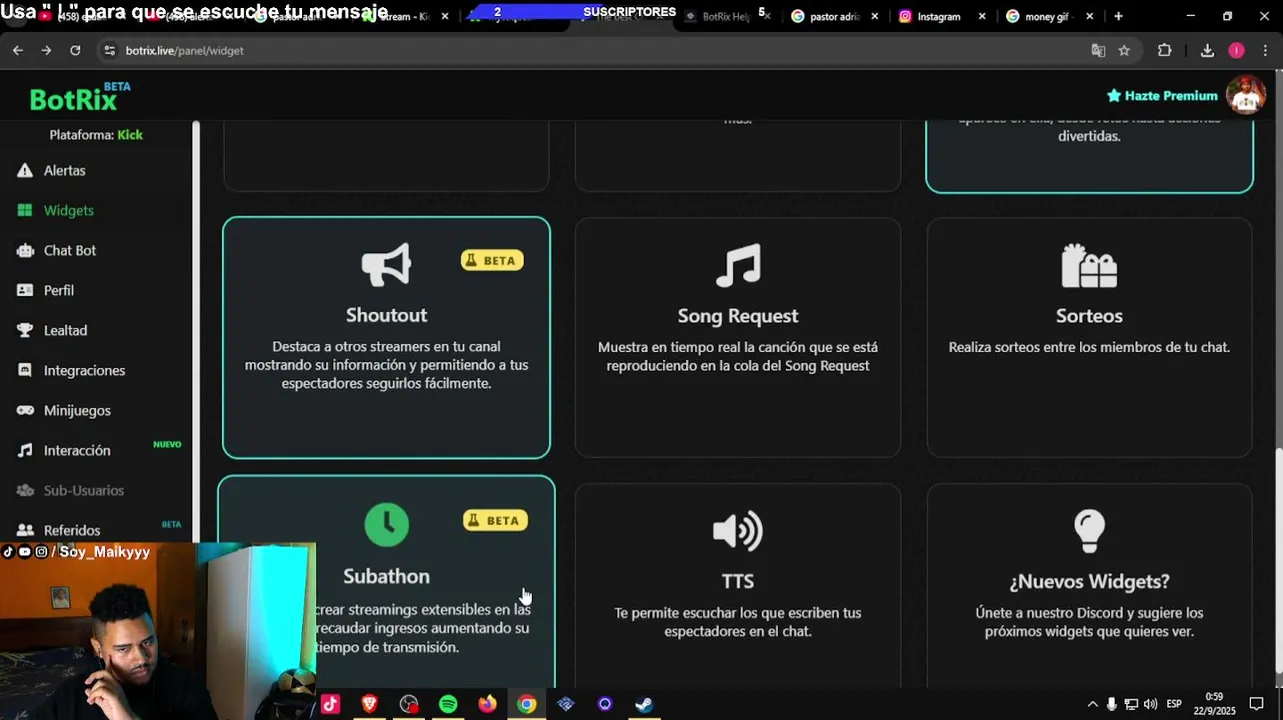
Task: Click the page vertical scrollbar
Action: tap(1278, 560)
